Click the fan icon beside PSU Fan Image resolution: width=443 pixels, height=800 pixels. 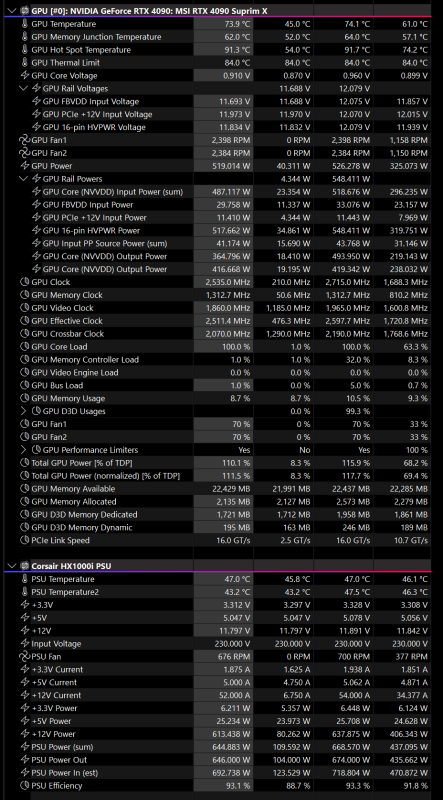(25, 657)
